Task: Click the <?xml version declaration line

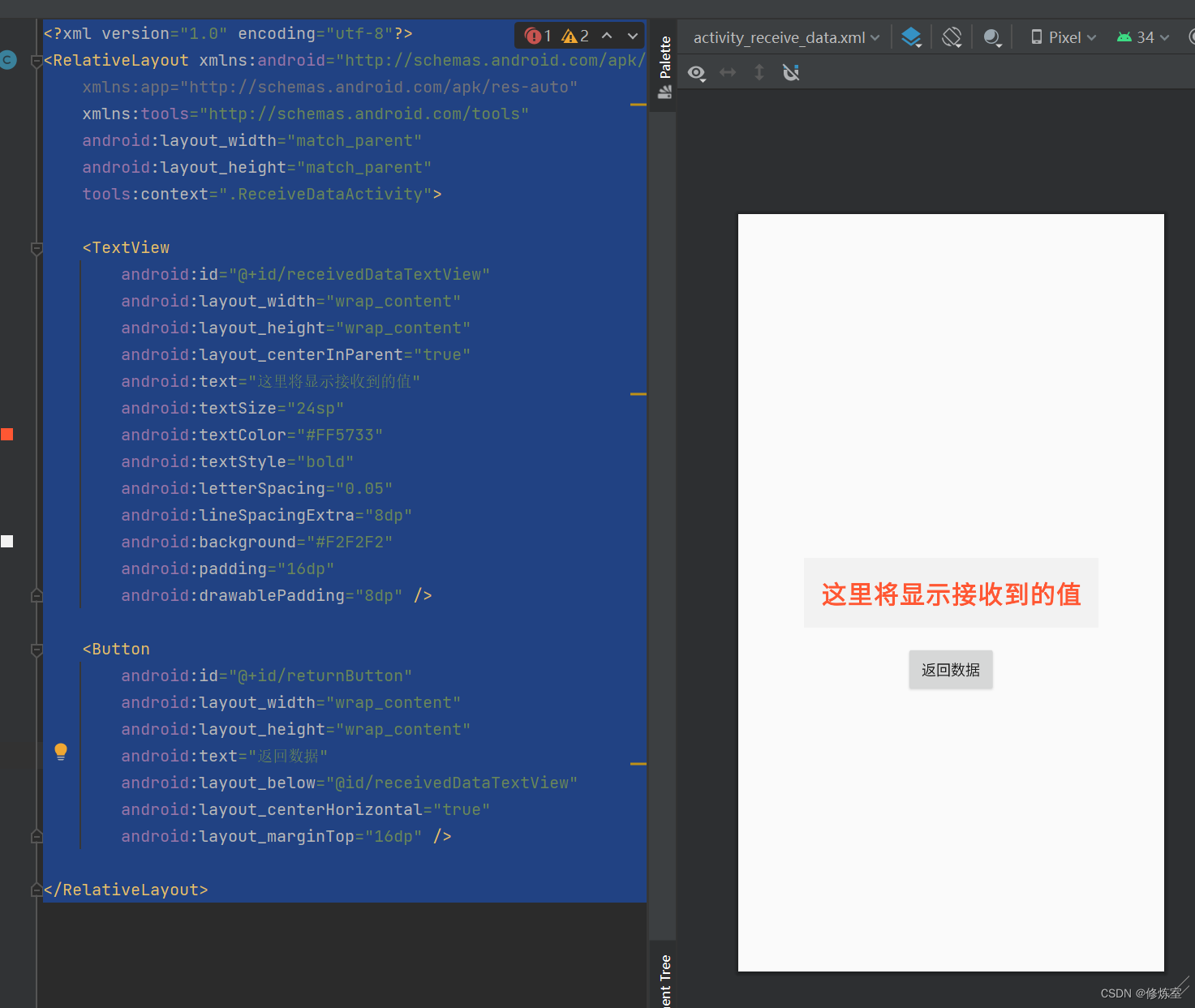Action: (x=228, y=33)
